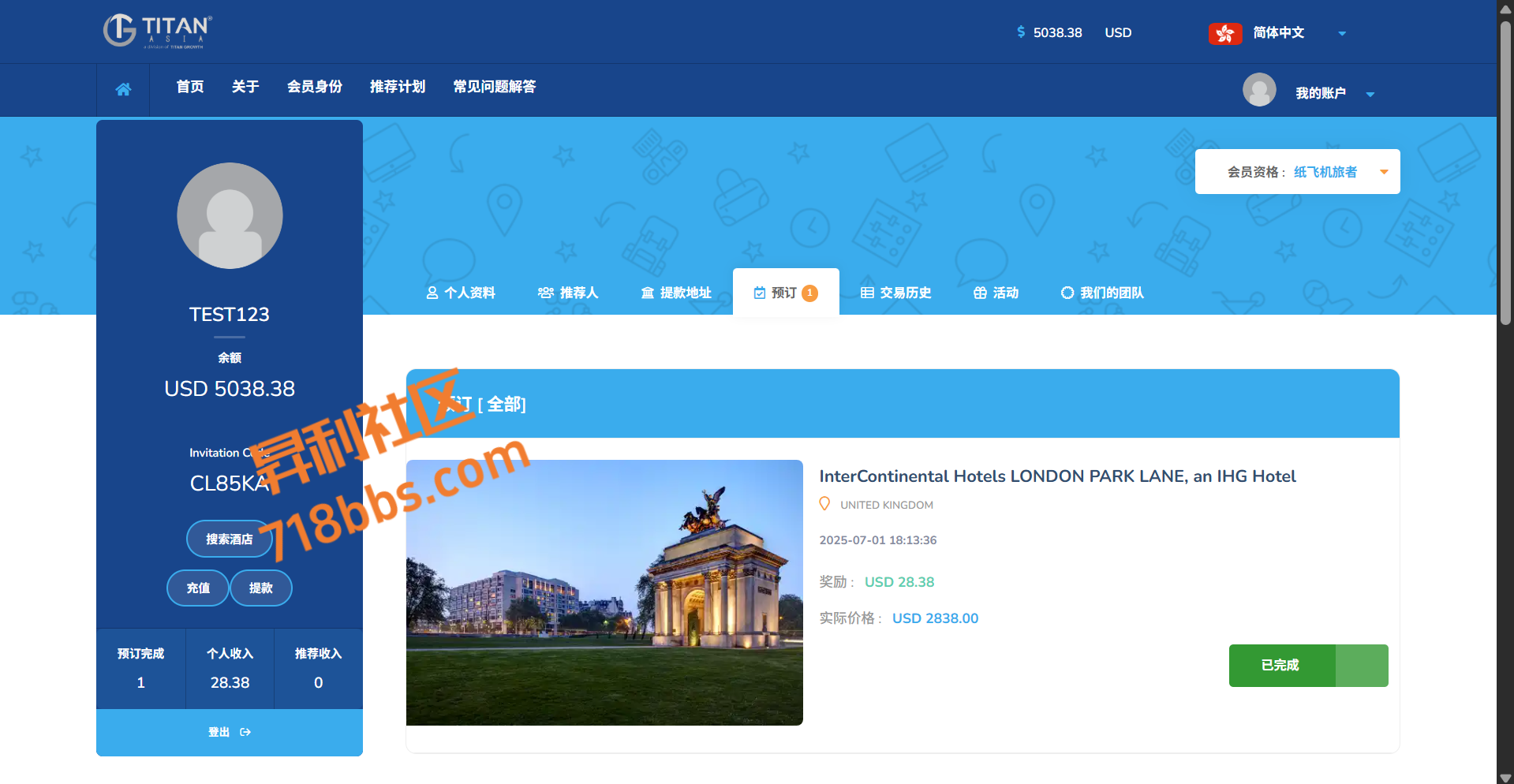Switch to the 提款地址 tab
This screenshot has height=784, width=1514.
coord(676,293)
